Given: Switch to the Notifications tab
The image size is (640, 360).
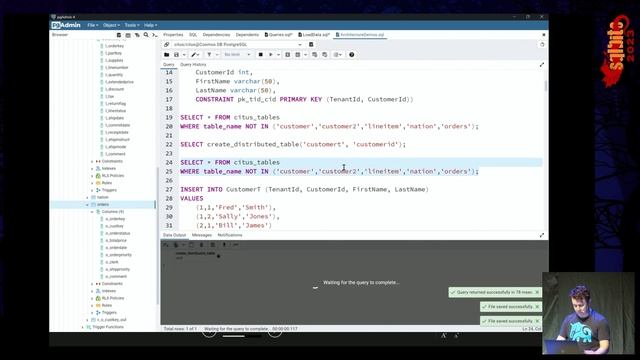Looking at the screenshot, I should (x=230, y=235).
